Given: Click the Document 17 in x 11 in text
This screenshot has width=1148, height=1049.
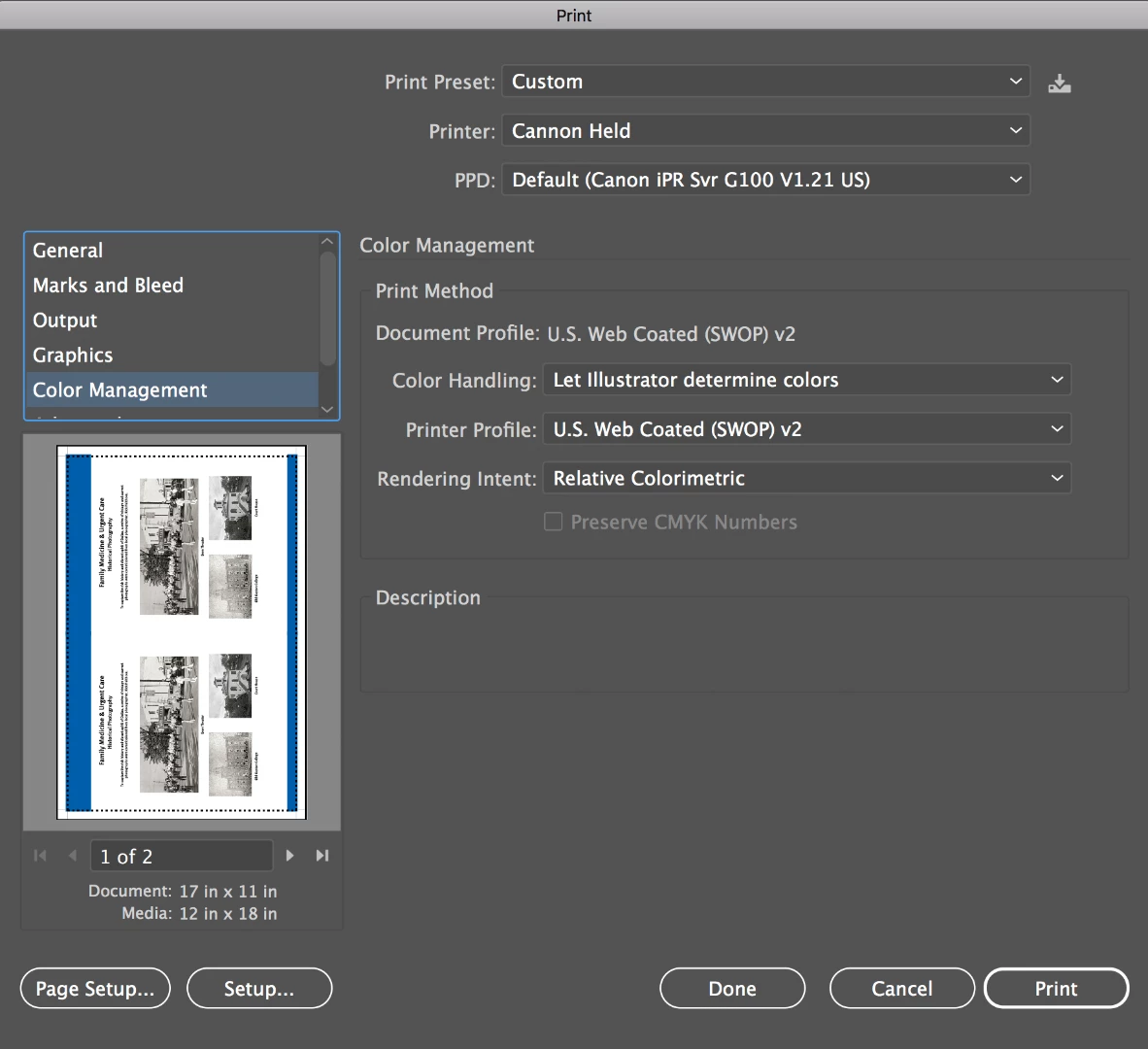Looking at the screenshot, I should [x=183, y=891].
